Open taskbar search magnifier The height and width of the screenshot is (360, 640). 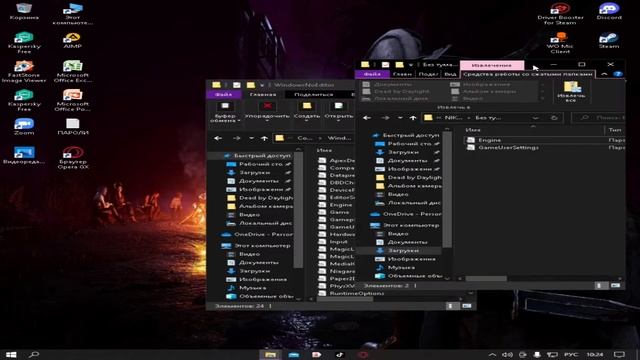pyautogui.click(x=34, y=354)
